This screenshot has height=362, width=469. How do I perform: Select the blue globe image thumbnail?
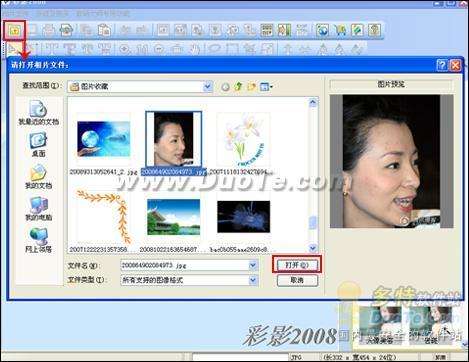coord(103,139)
